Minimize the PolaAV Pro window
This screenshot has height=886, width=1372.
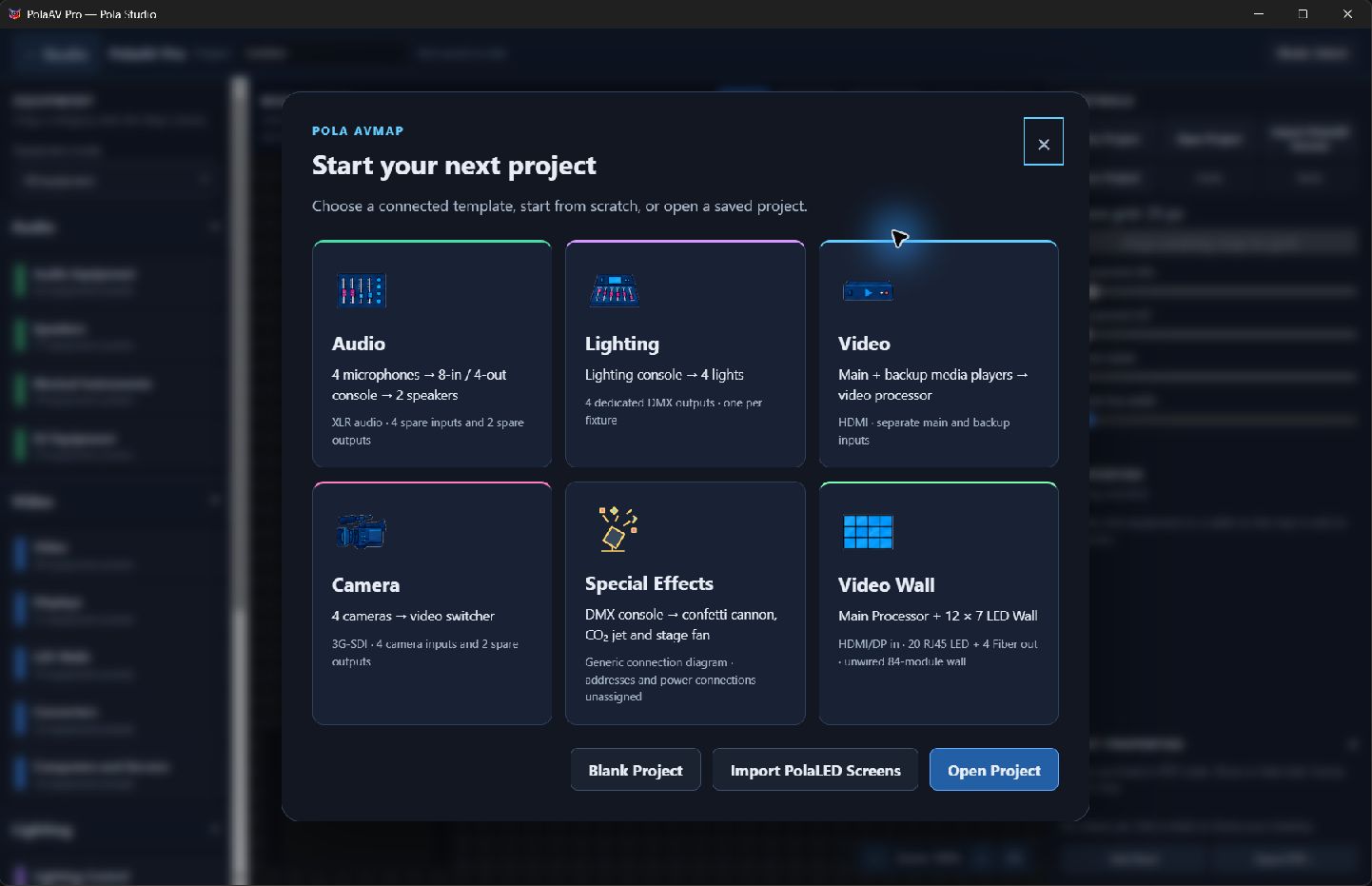tap(1259, 14)
